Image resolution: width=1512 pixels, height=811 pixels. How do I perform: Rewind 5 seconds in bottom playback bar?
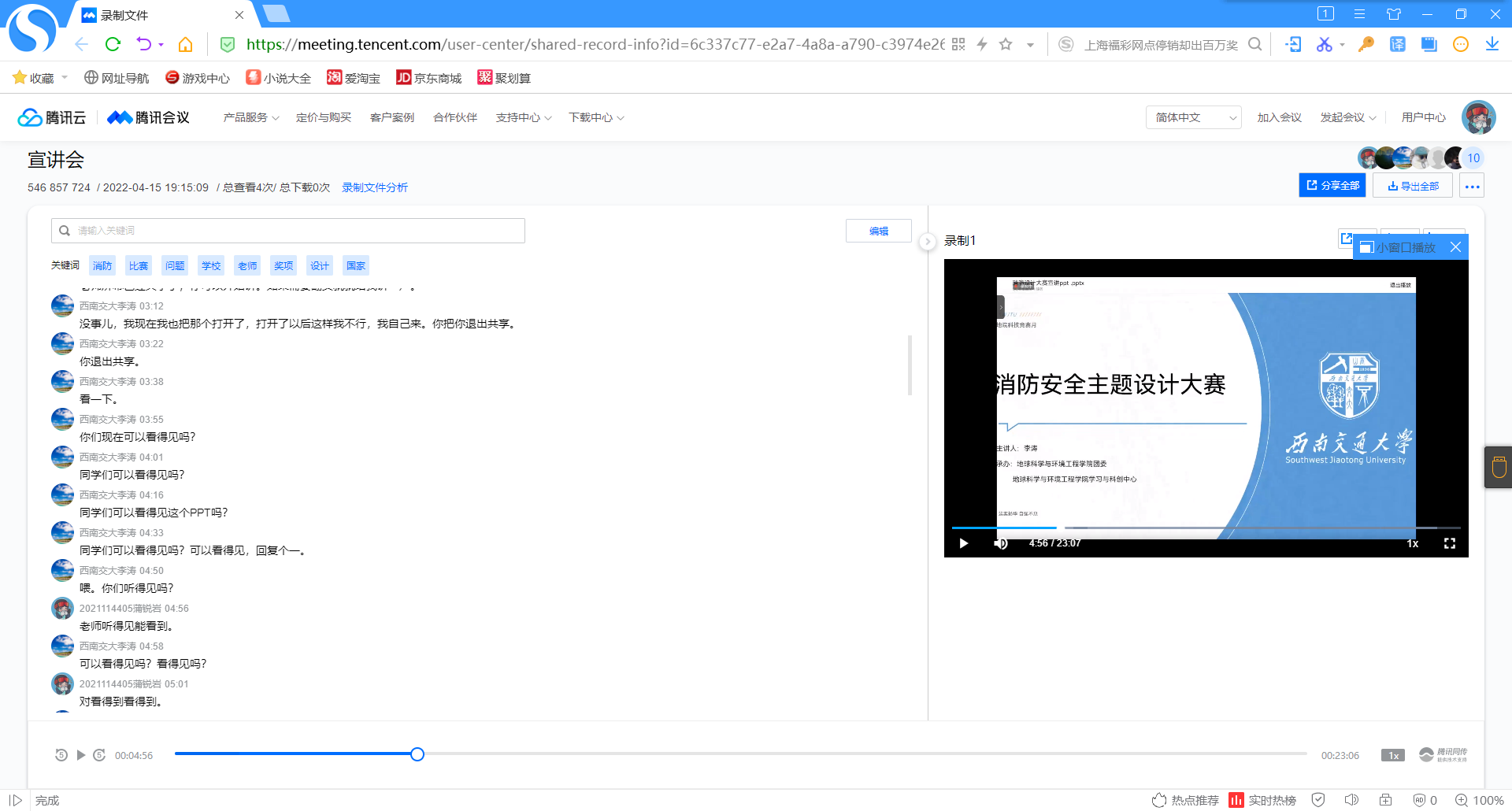coord(61,755)
